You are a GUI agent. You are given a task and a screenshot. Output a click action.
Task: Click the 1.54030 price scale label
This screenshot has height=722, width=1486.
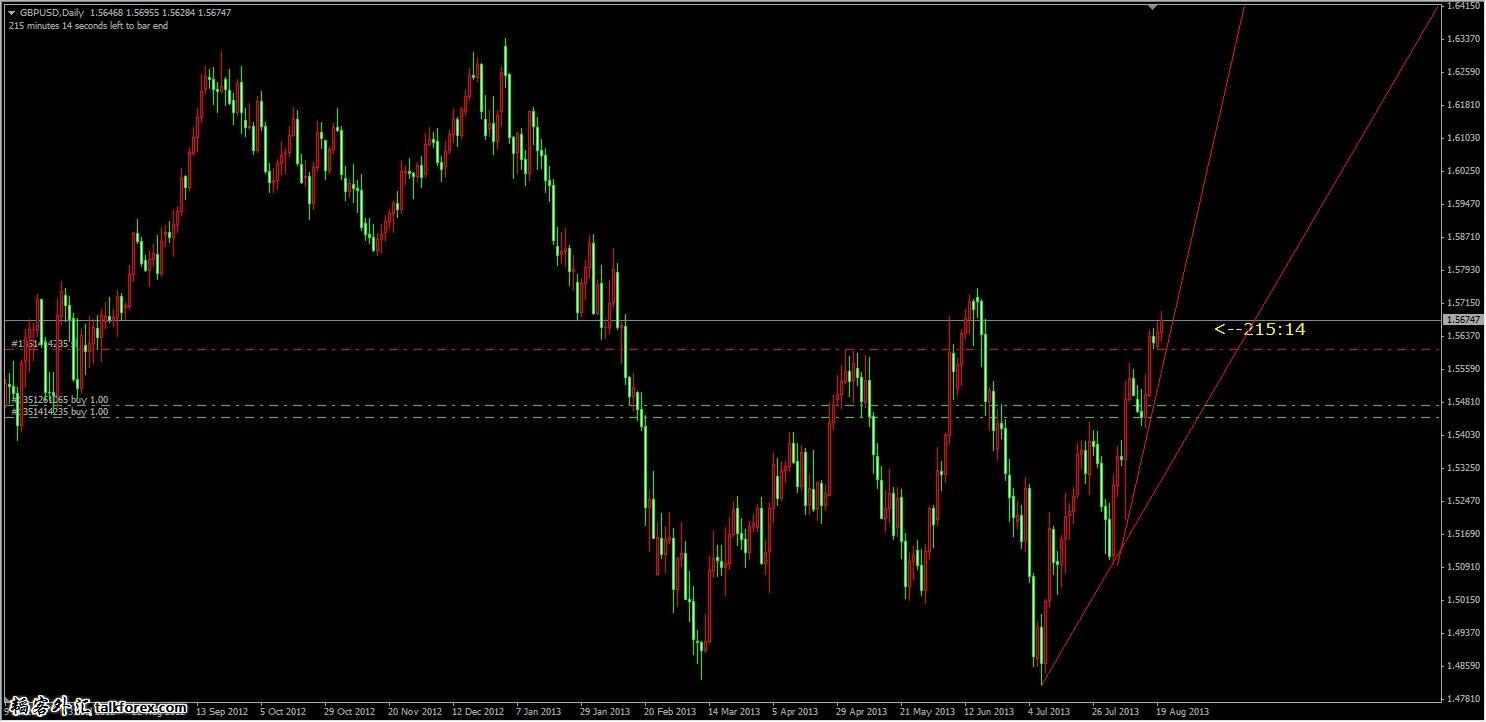tap(1464, 435)
